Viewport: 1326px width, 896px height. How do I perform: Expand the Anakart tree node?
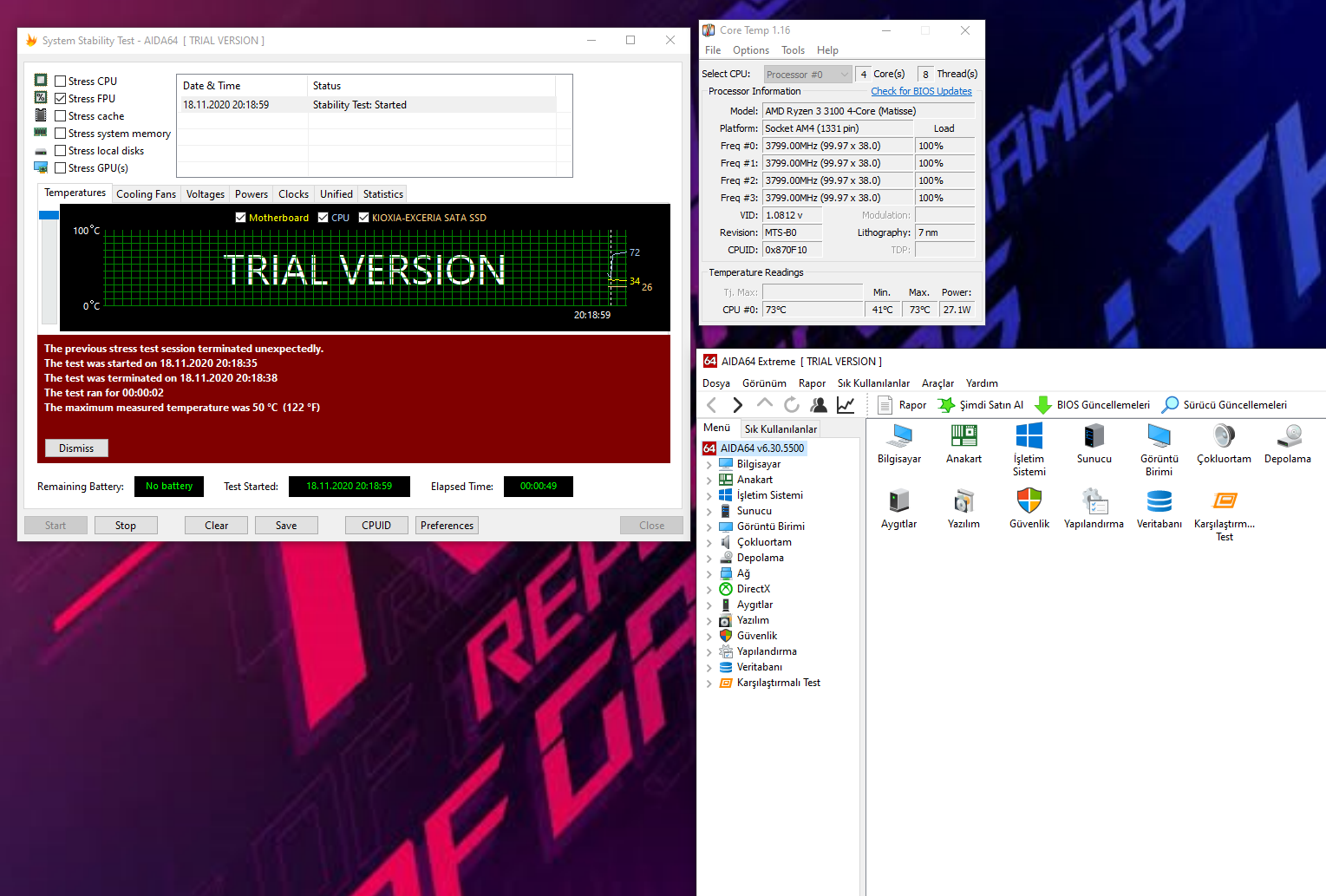click(709, 481)
